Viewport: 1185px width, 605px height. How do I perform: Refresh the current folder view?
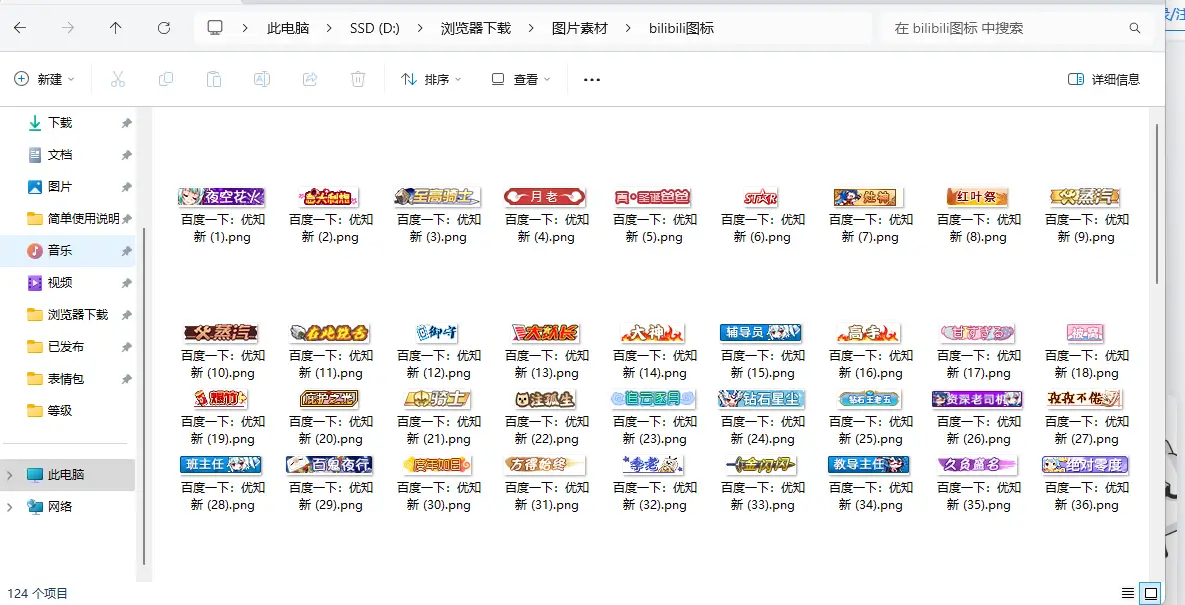(x=164, y=28)
